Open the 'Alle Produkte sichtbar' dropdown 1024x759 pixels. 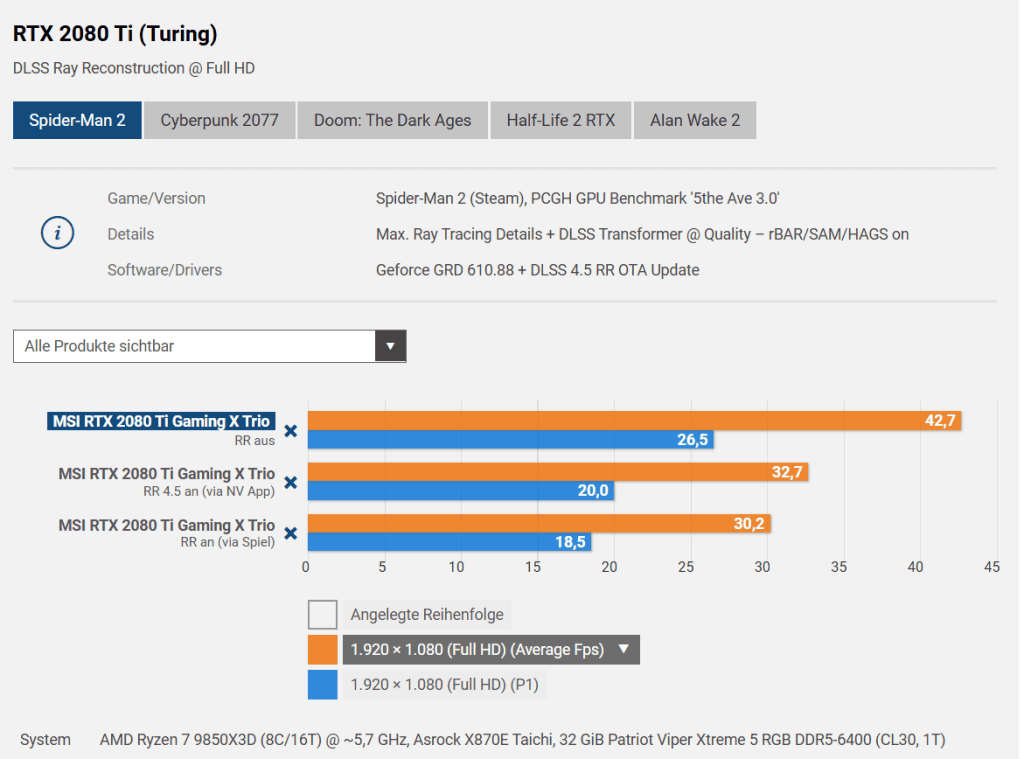coord(210,346)
